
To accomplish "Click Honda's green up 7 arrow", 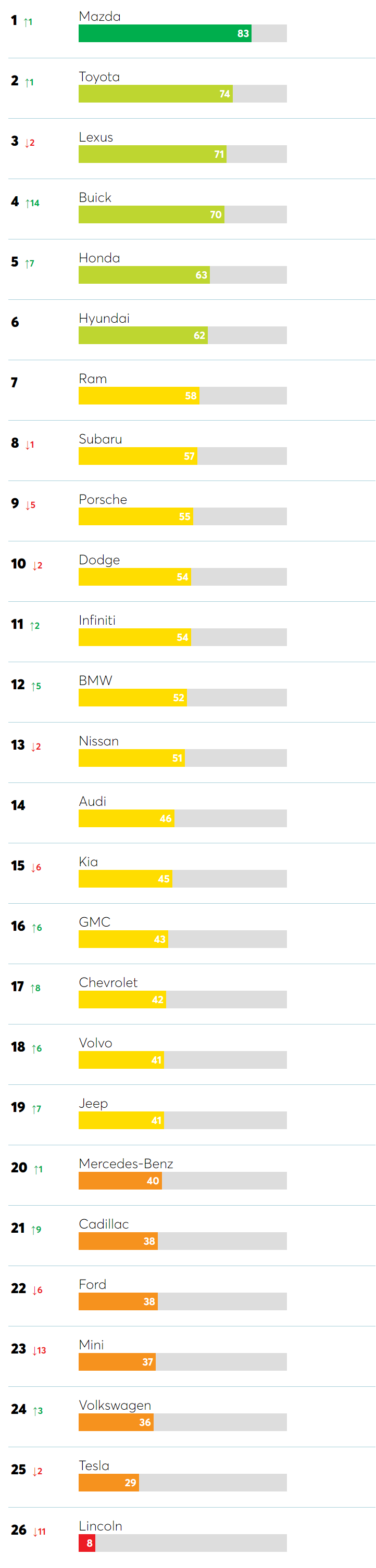I will pos(30,263).
